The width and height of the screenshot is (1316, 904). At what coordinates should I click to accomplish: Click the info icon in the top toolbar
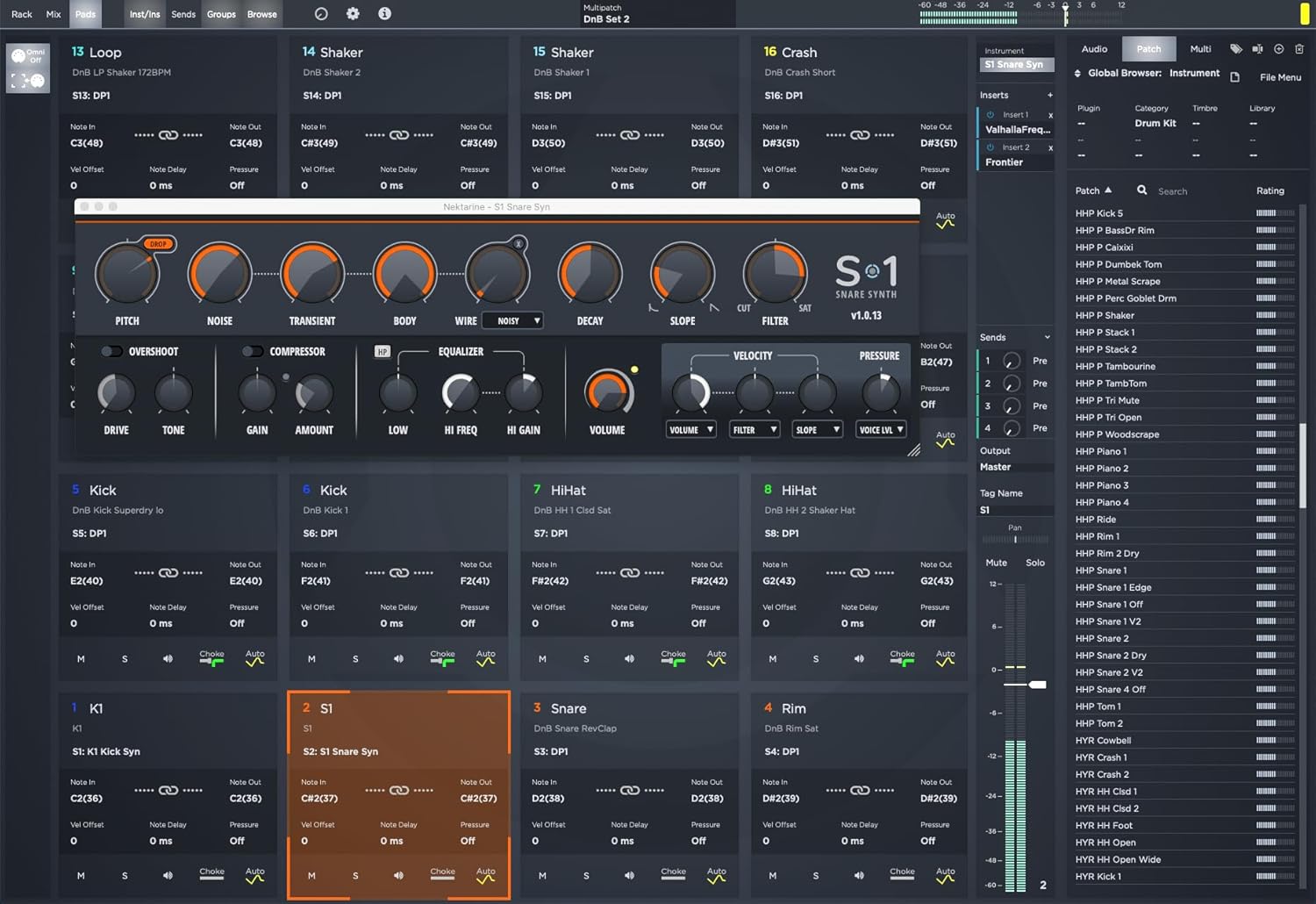coord(383,13)
